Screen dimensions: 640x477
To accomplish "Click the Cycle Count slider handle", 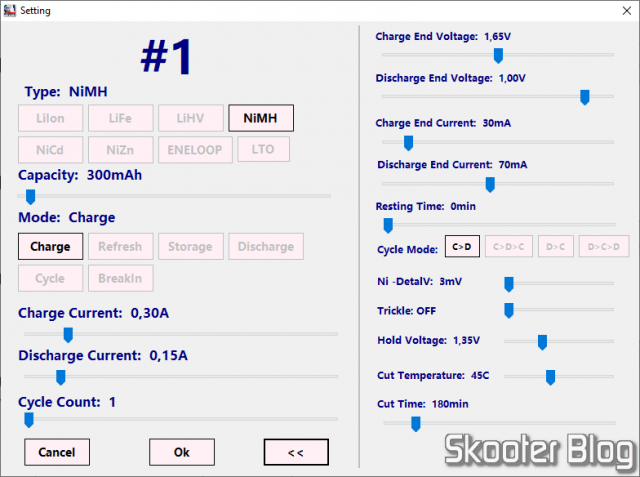I will pyautogui.click(x=29, y=420).
